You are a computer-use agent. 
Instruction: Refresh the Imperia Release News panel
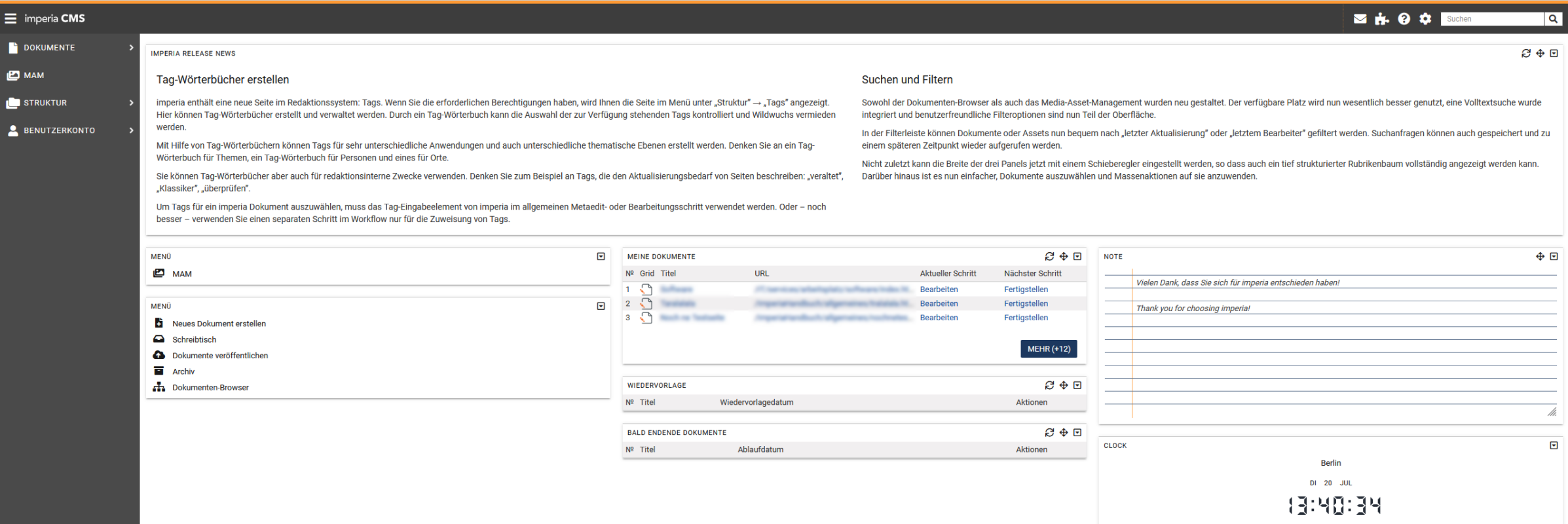(x=1525, y=54)
